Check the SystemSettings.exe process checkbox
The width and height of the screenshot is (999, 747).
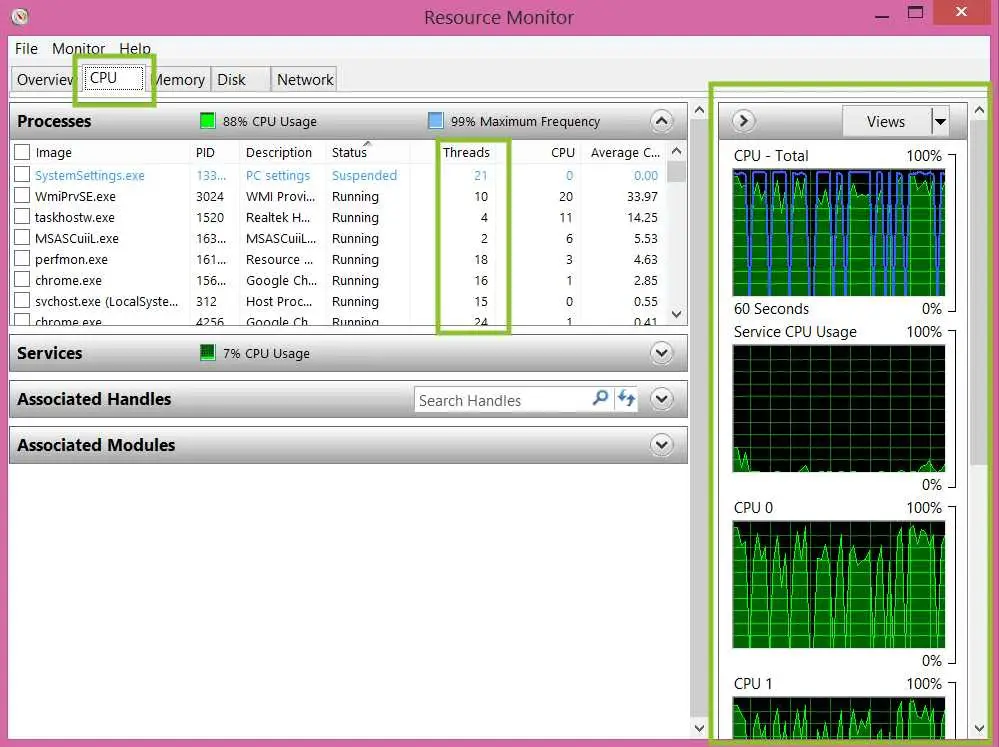tap(22, 174)
